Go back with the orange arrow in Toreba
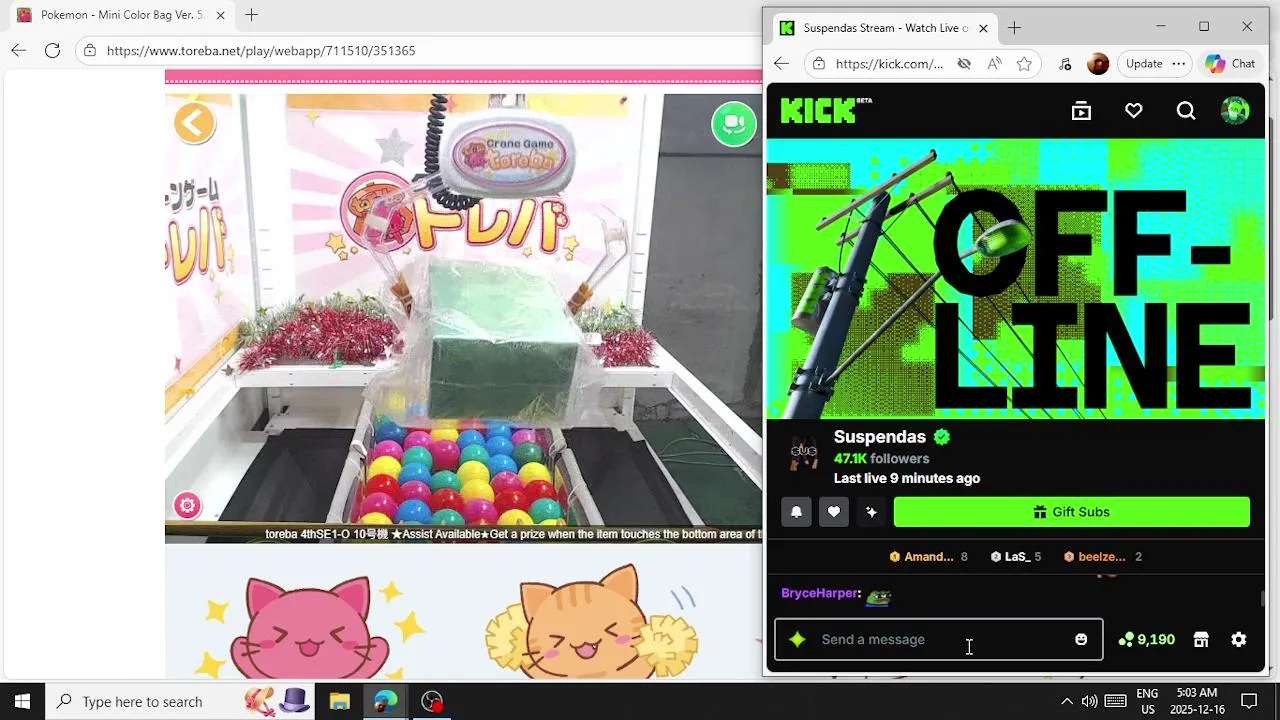 point(194,123)
